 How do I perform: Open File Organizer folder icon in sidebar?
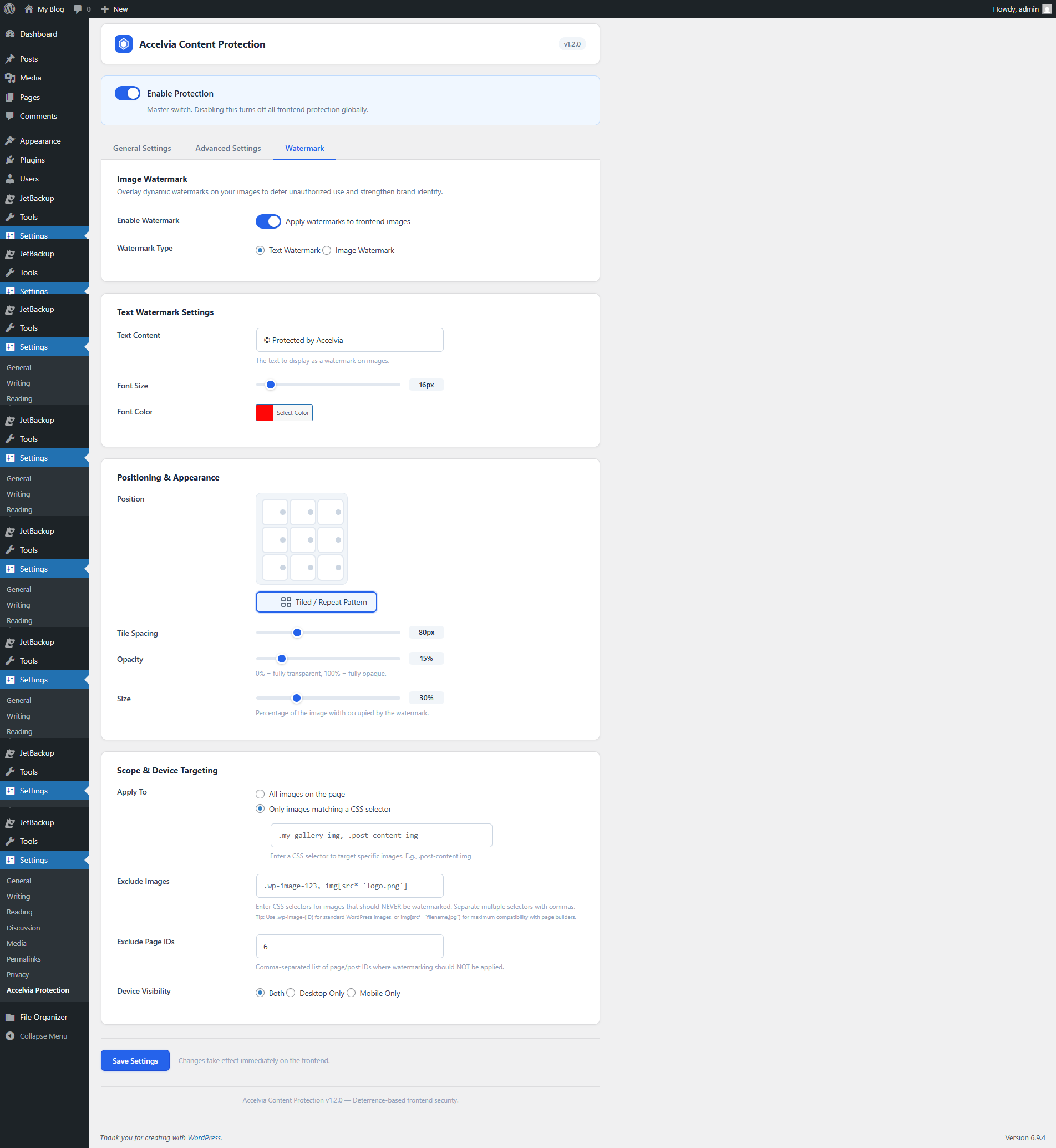pos(10,1017)
